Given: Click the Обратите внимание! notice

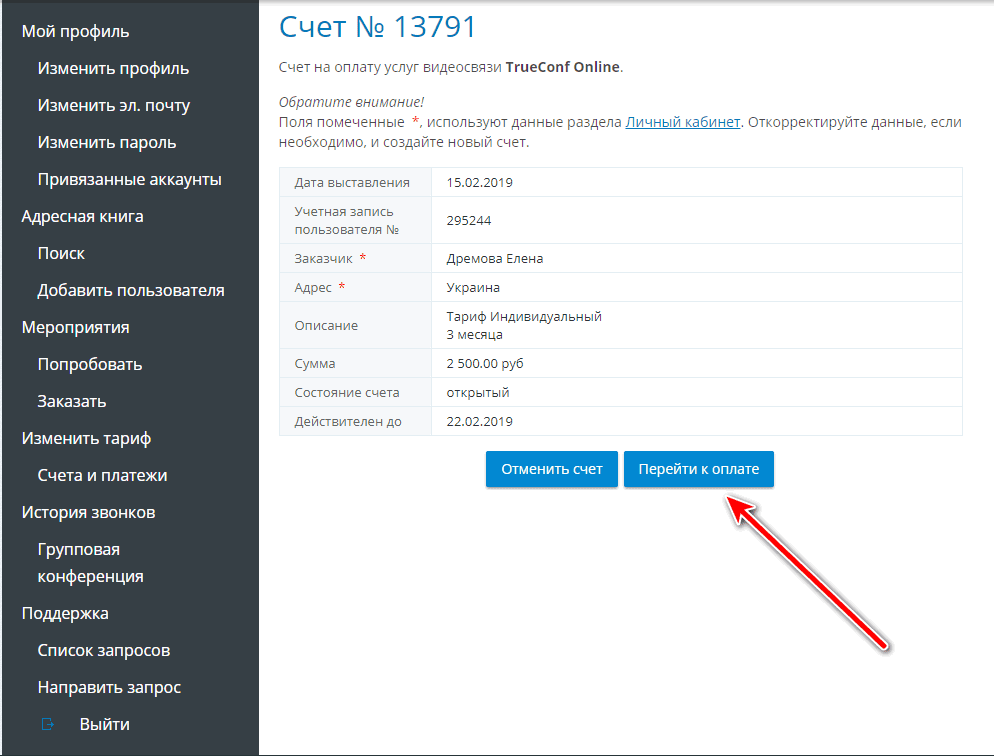Looking at the screenshot, I should point(351,102).
